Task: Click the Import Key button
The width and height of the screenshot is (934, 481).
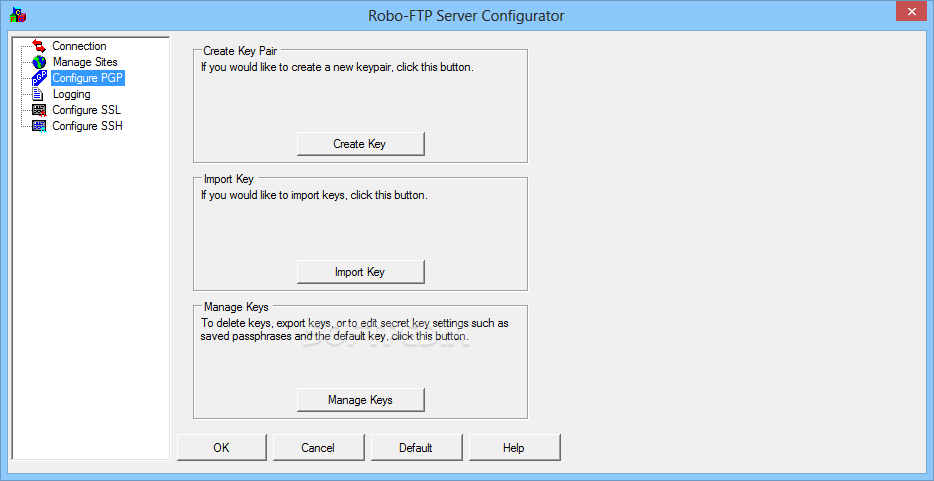Action: pyautogui.click(x=360, y=272)
